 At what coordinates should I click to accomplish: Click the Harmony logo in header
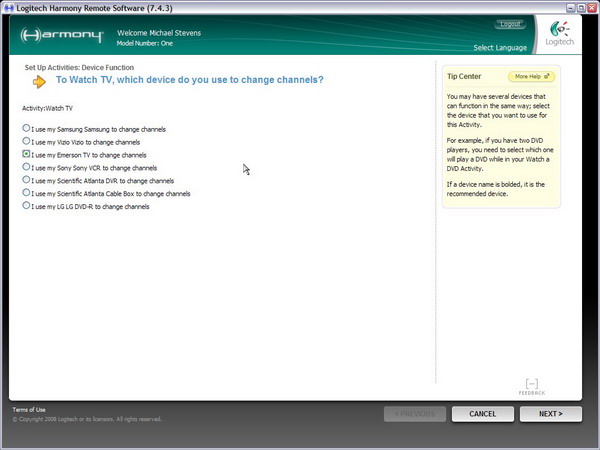click(62, 35)
